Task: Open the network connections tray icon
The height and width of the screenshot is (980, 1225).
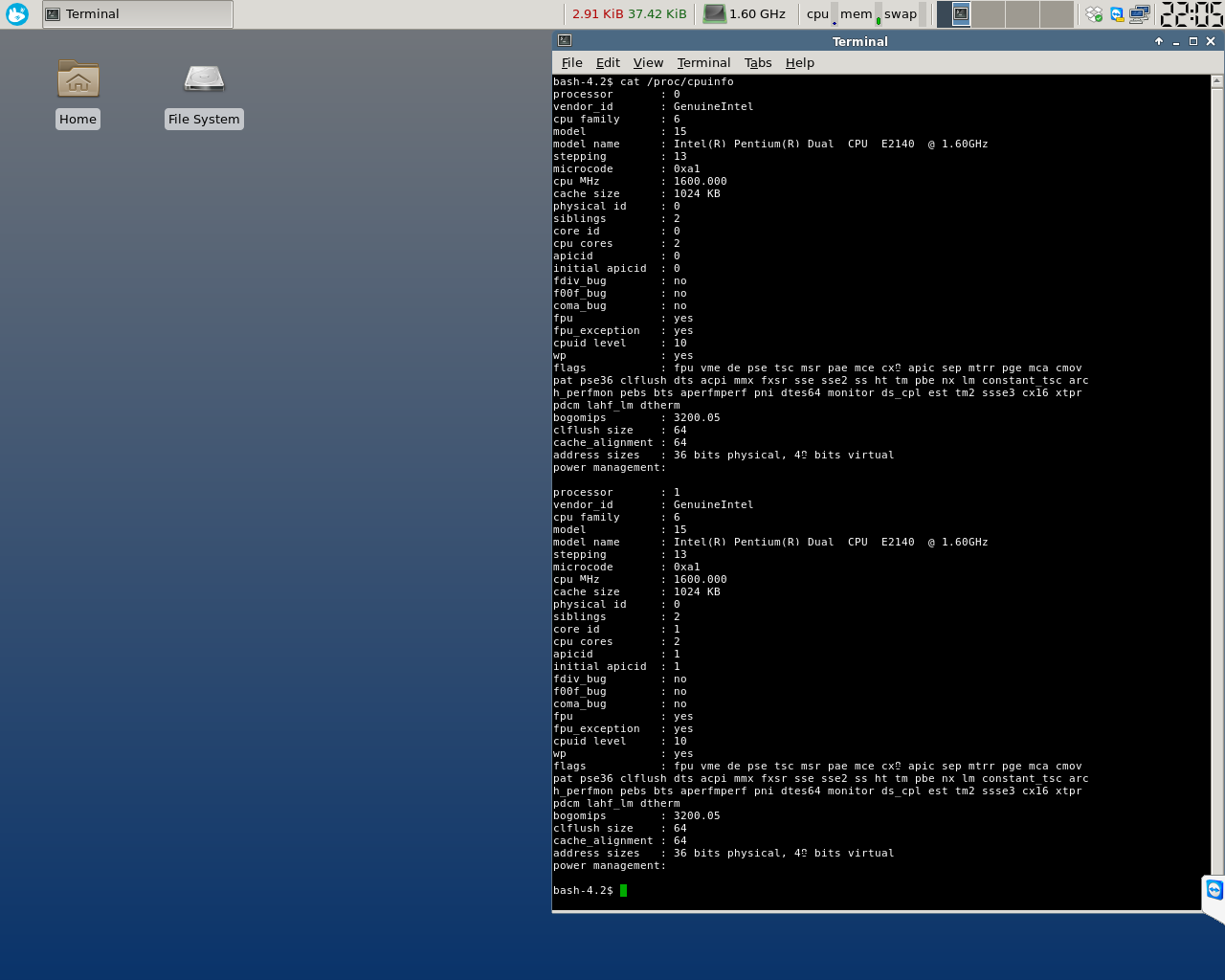Action: pos(1139,14)
